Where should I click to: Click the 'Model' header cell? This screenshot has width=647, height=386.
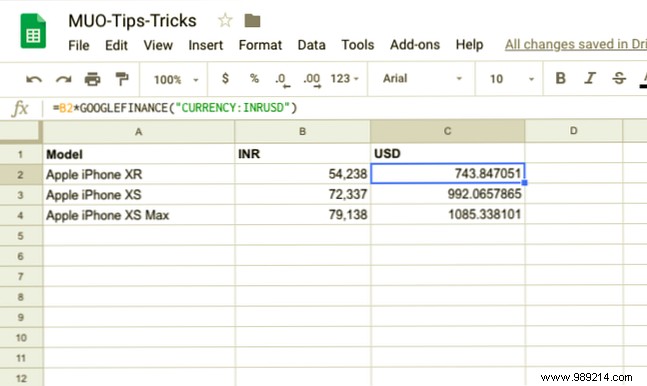pyautogui.click(x=139, y=154)
